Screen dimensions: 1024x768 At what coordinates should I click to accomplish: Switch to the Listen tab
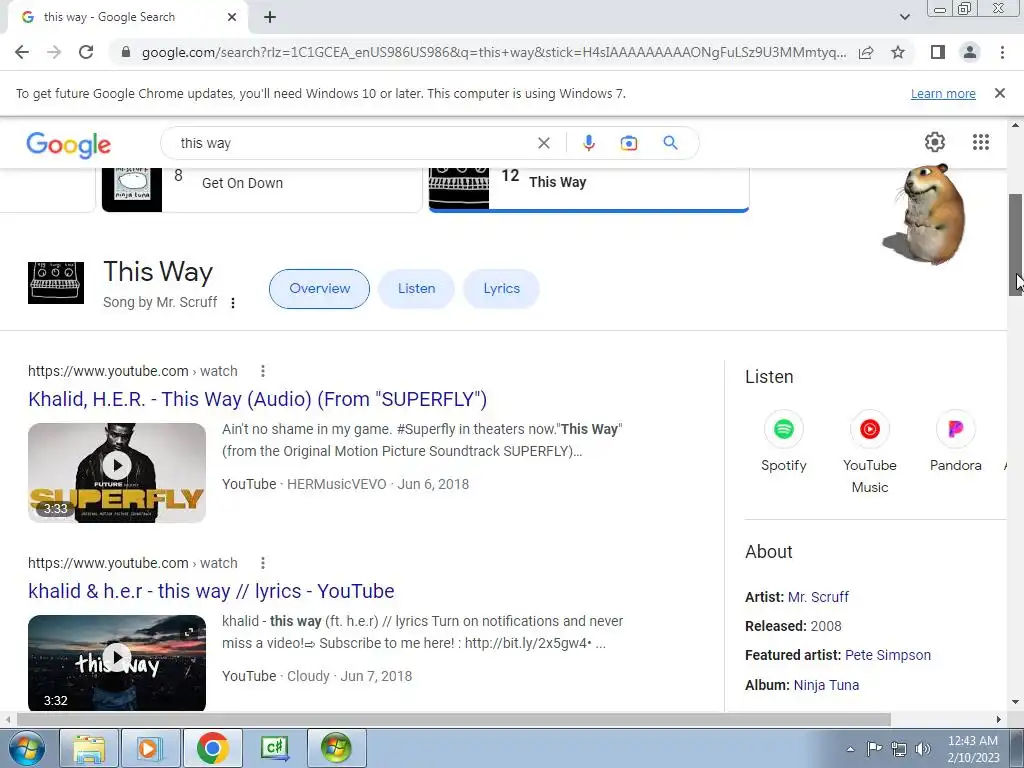tap(416, 289)
